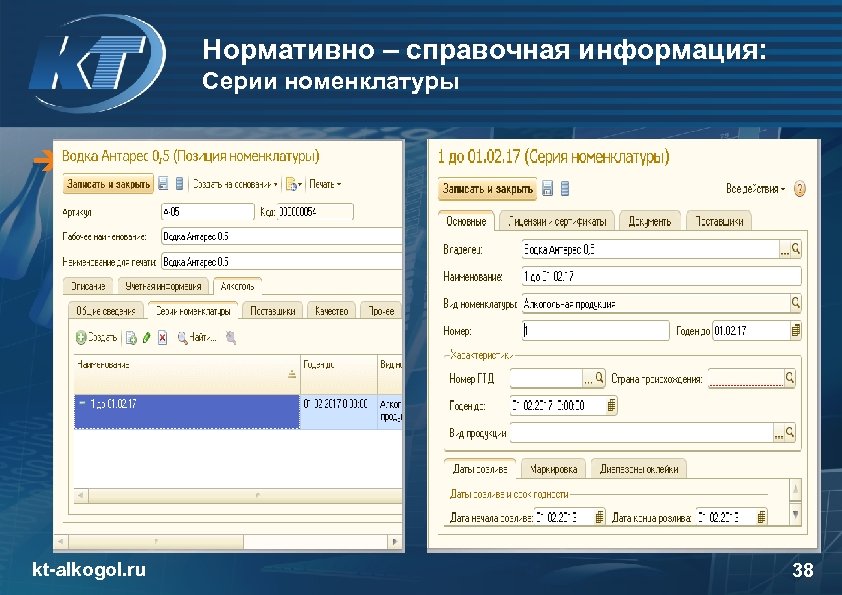842x595 pixels.
Task: Open the Качество sub-tab
Action: (331, 311)
